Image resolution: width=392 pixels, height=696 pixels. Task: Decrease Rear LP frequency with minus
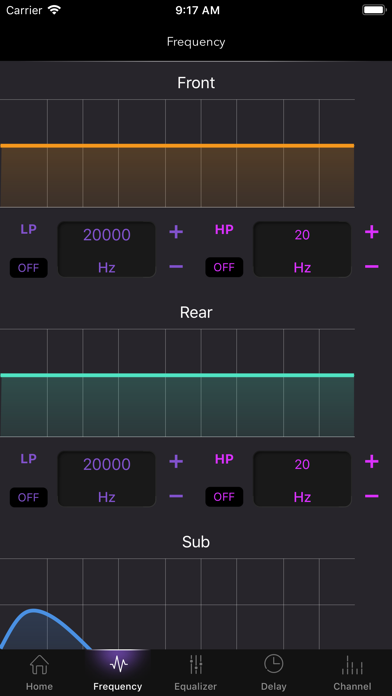click(x=176, y=496)
